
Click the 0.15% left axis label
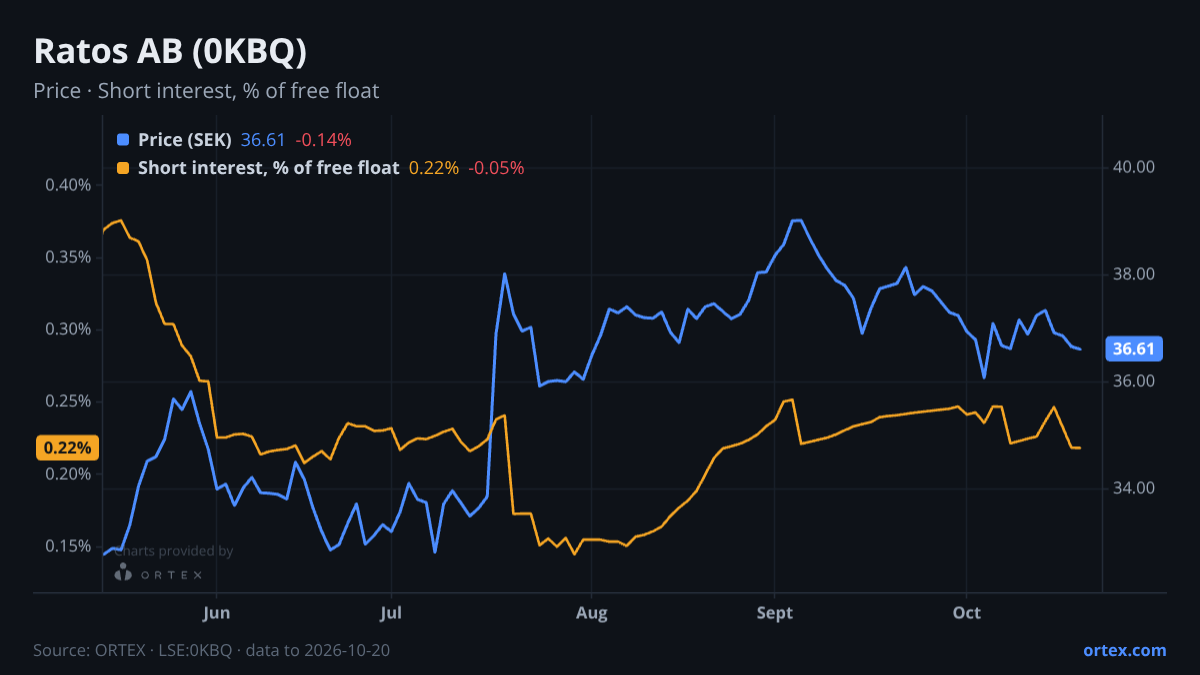click(x=69, y=546)
